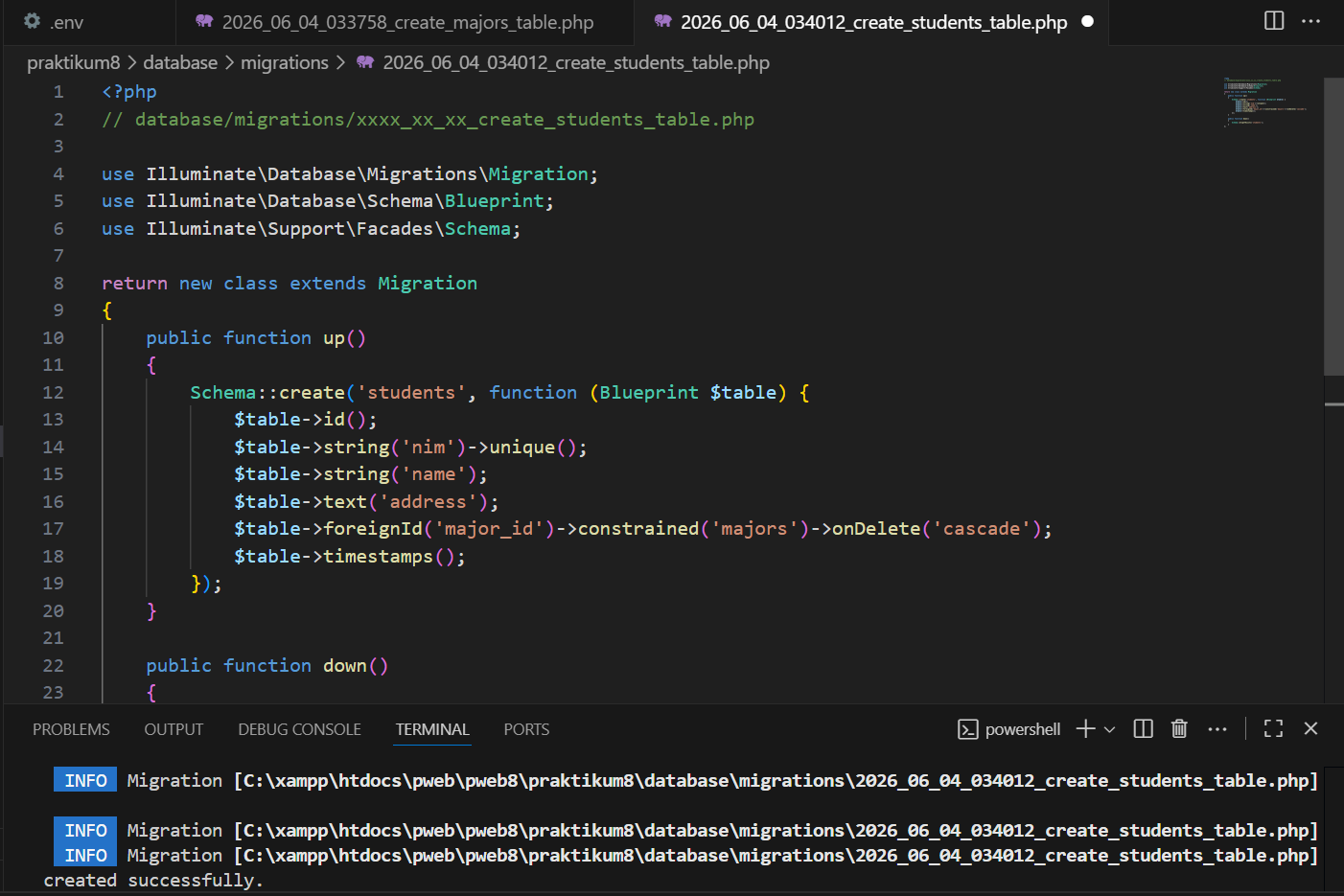Click 'Schema' on the use line 6

coord(477,229)
